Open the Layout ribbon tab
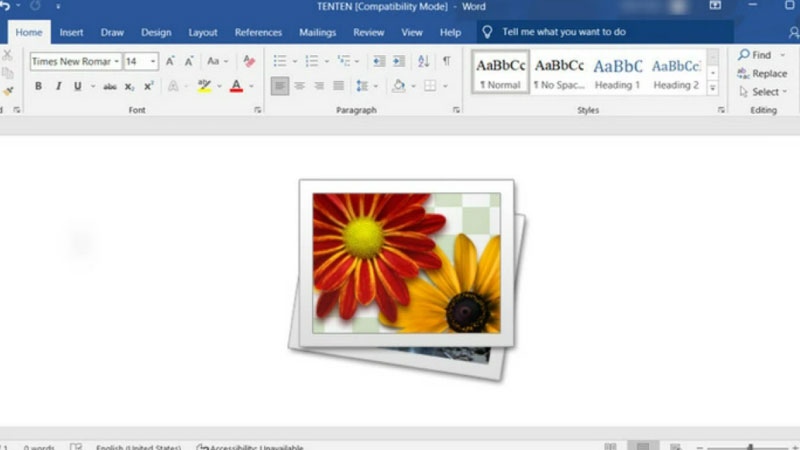Screen dimensions: 800x450 (203, 32)
